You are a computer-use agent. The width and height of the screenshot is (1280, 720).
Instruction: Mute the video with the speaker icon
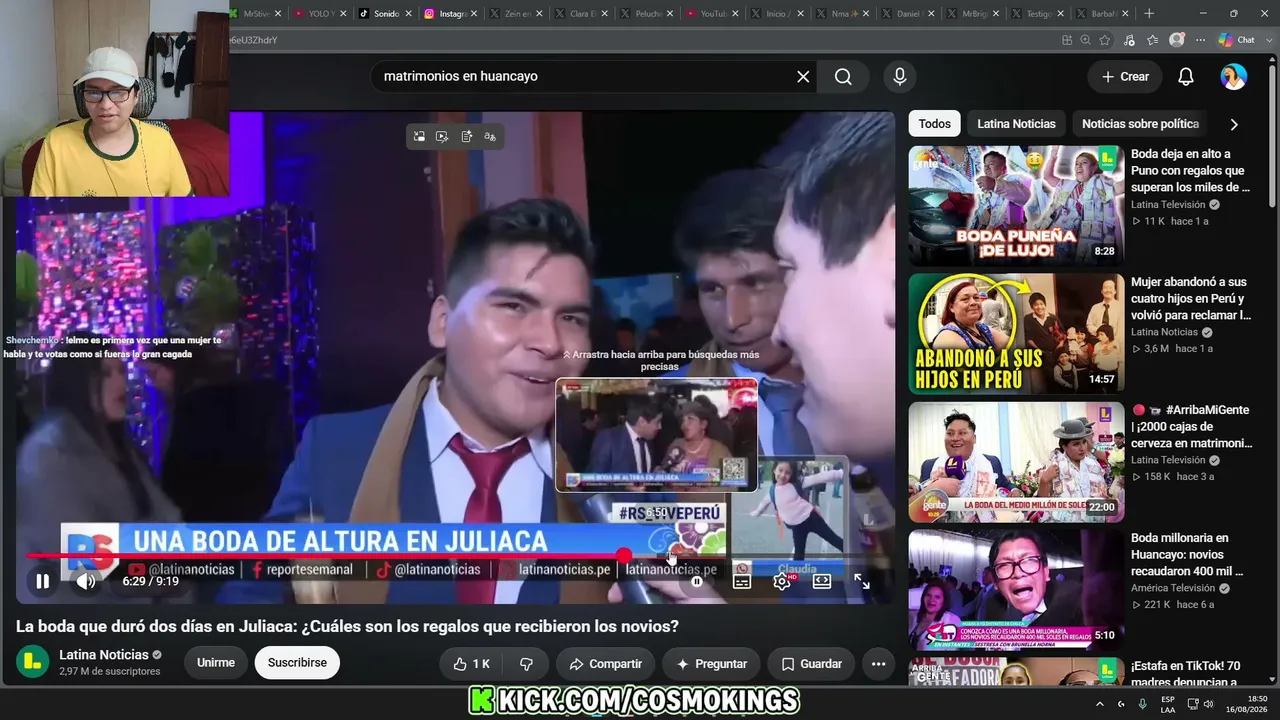(87, 581)
